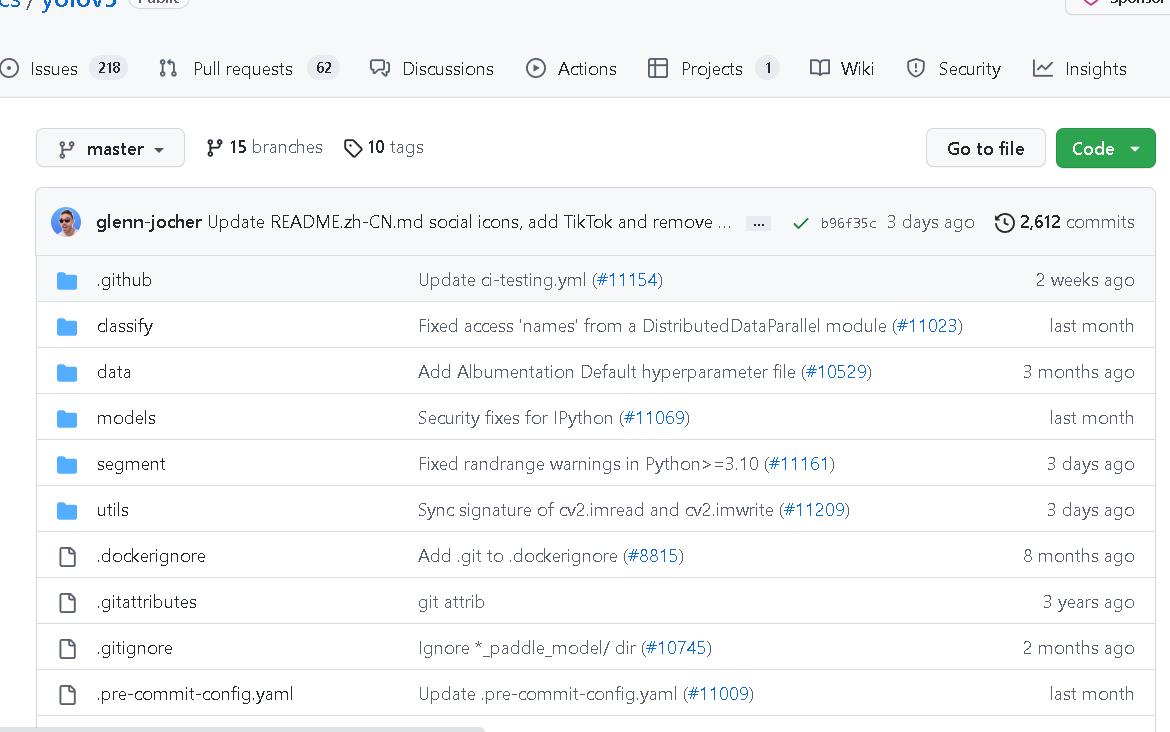Image resolution: width=1170 pixels, height=732 pixels.
Task: Open the models folder
Action: point(126,418)
